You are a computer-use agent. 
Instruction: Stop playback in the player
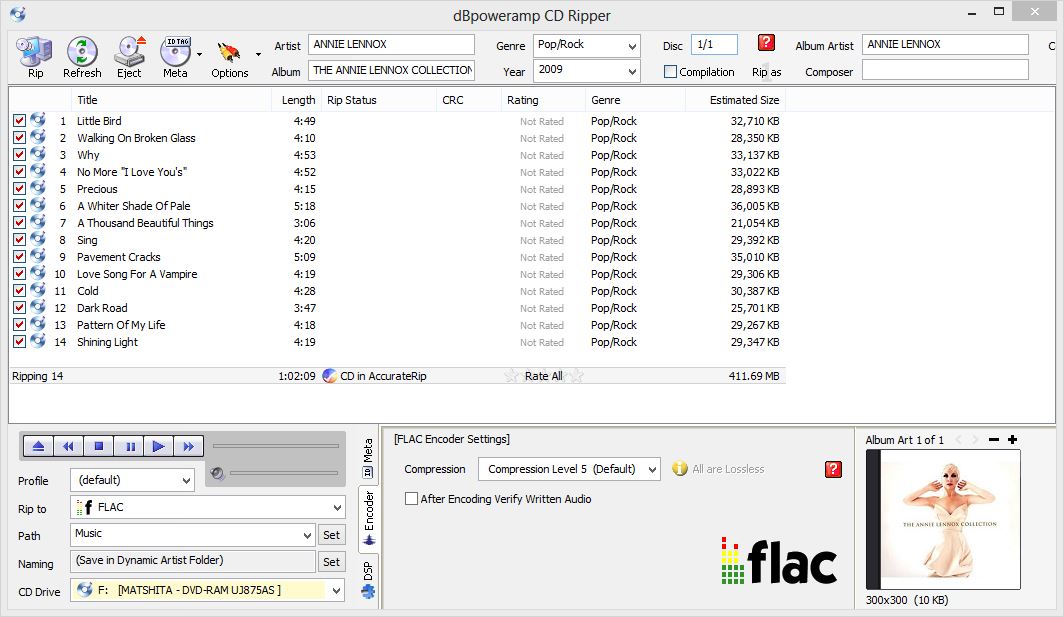coord(98,446)
